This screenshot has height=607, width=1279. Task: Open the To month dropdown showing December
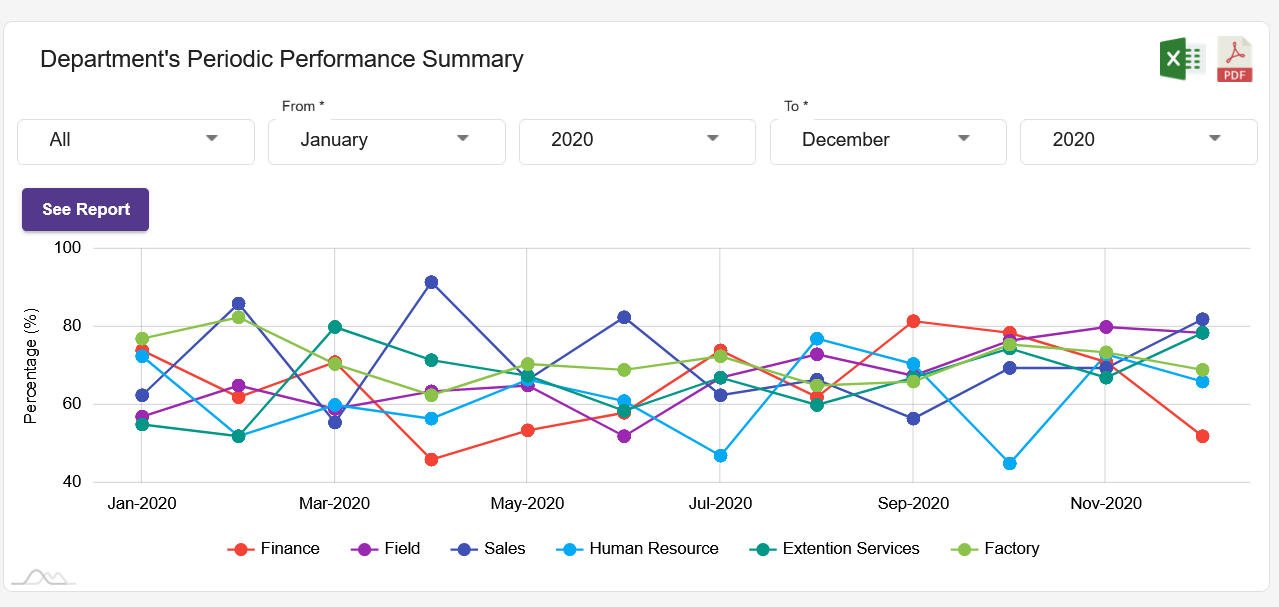pos(887,141)
